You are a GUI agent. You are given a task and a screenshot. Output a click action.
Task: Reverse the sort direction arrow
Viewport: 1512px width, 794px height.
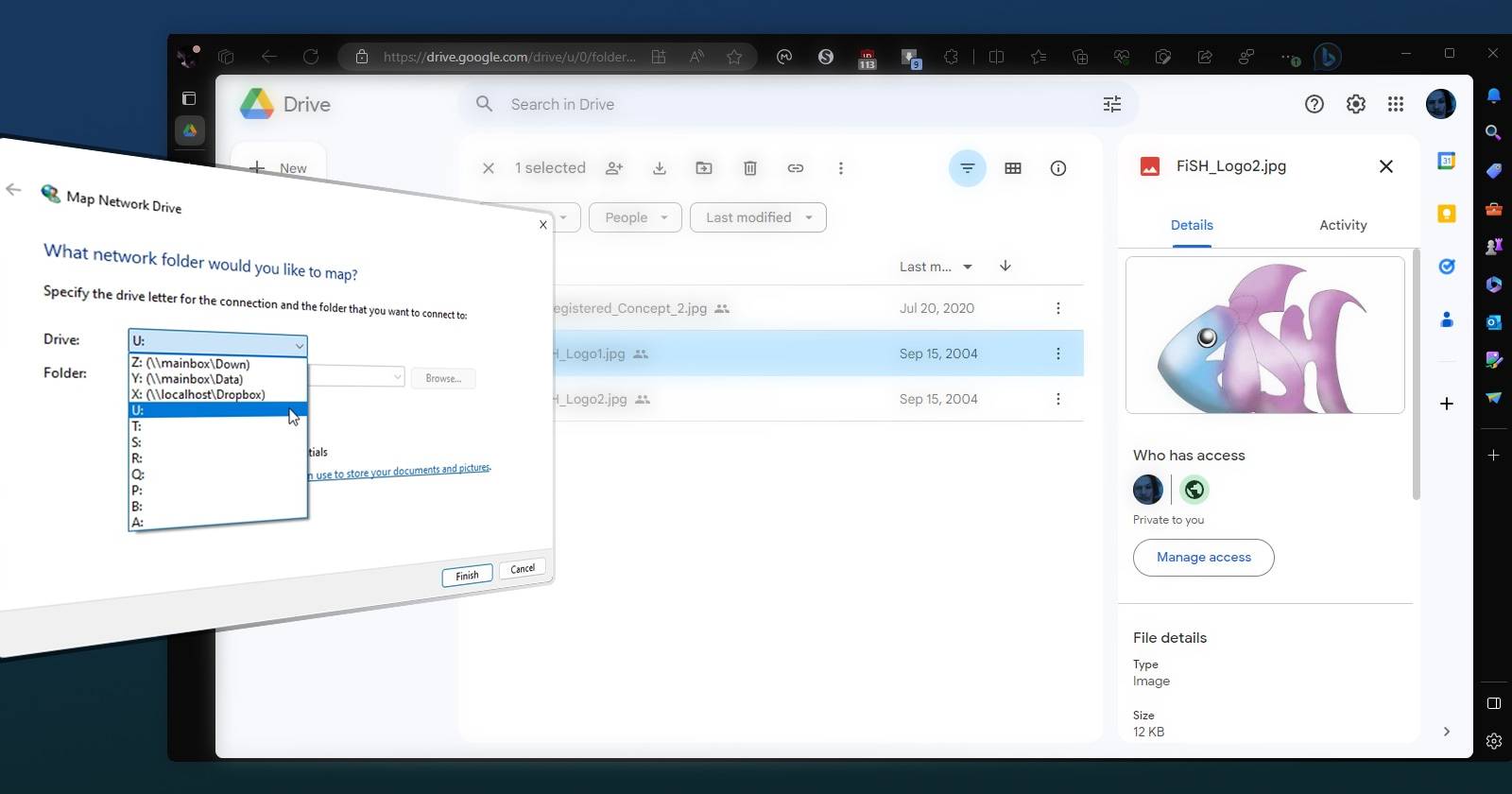coord(1005,266)
